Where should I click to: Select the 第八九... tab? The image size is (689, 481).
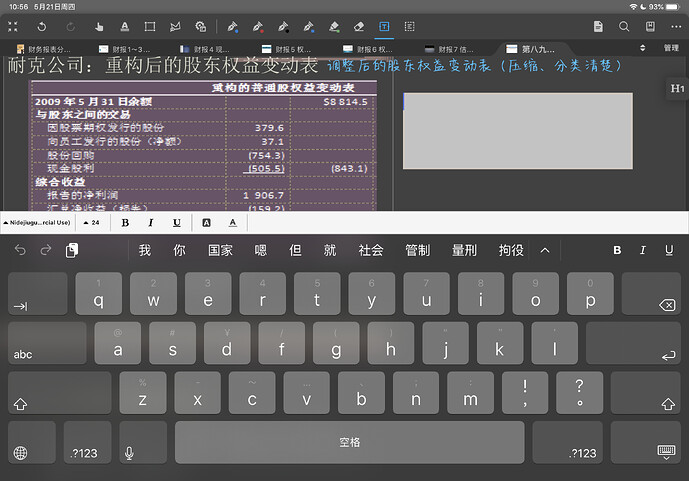pyautogui.click(x=530, y=49)
